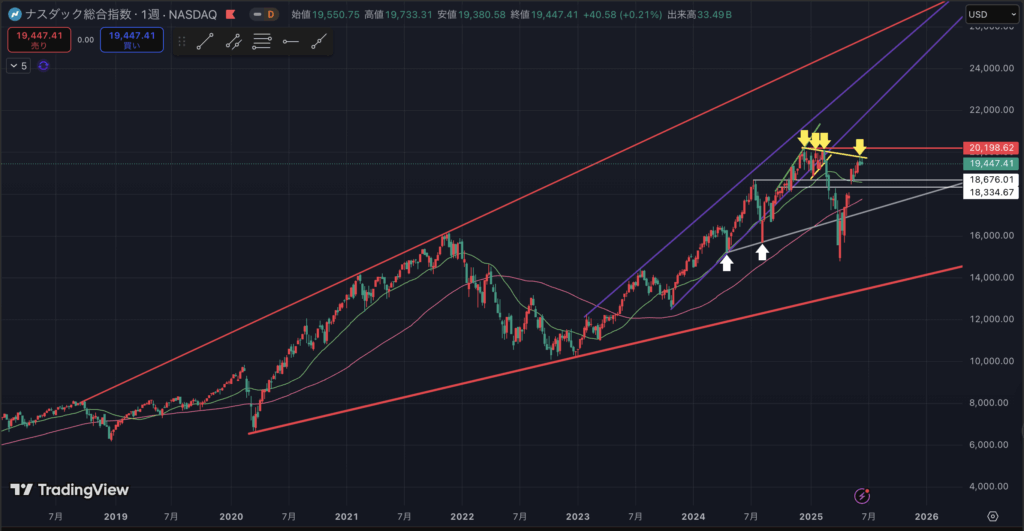Click the NASDAQ symbol logo icon
This screenshot has height=531, width=1024.
tap(14, 14)
